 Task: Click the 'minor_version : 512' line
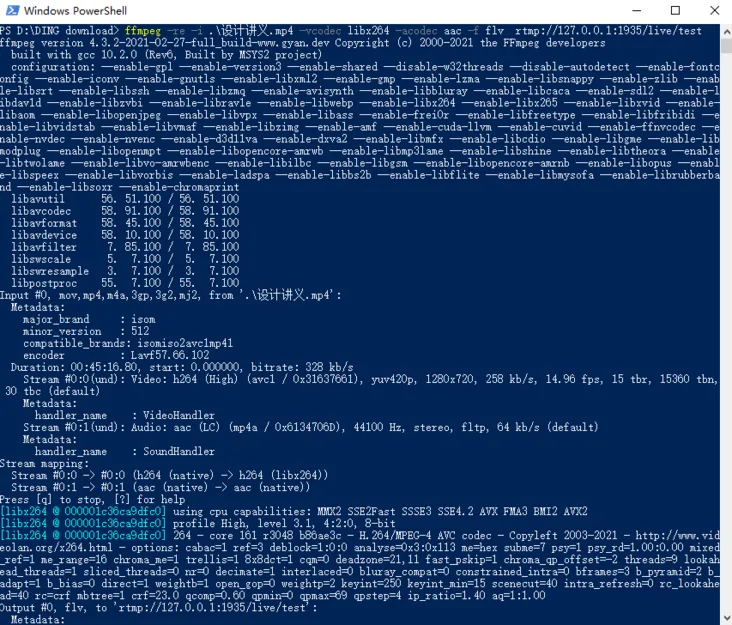(x=86, y=331)
